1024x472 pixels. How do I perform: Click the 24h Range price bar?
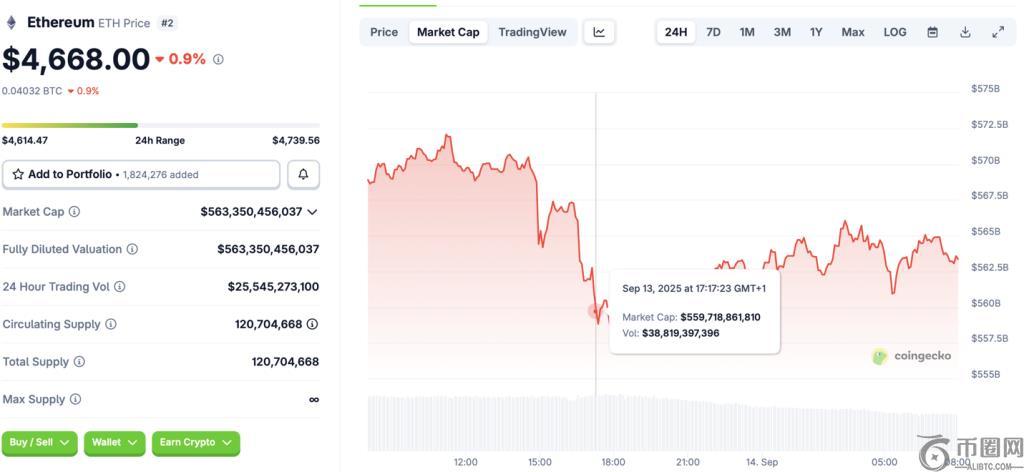161,125
